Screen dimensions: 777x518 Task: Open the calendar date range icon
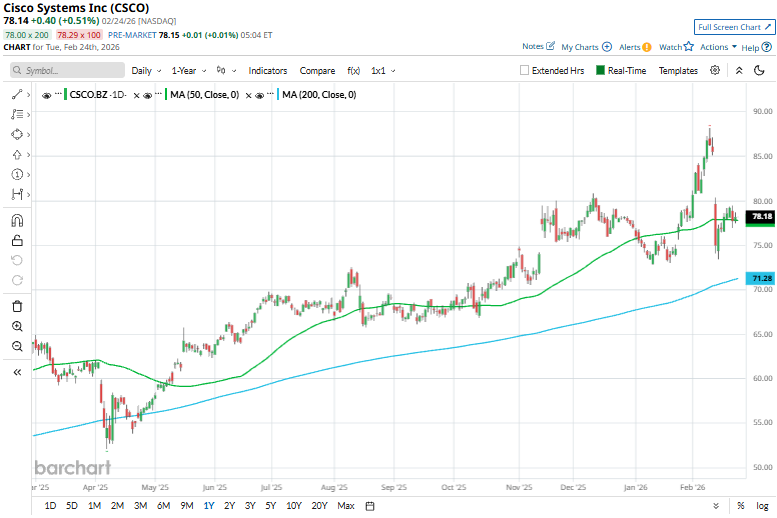pos(370,506)
